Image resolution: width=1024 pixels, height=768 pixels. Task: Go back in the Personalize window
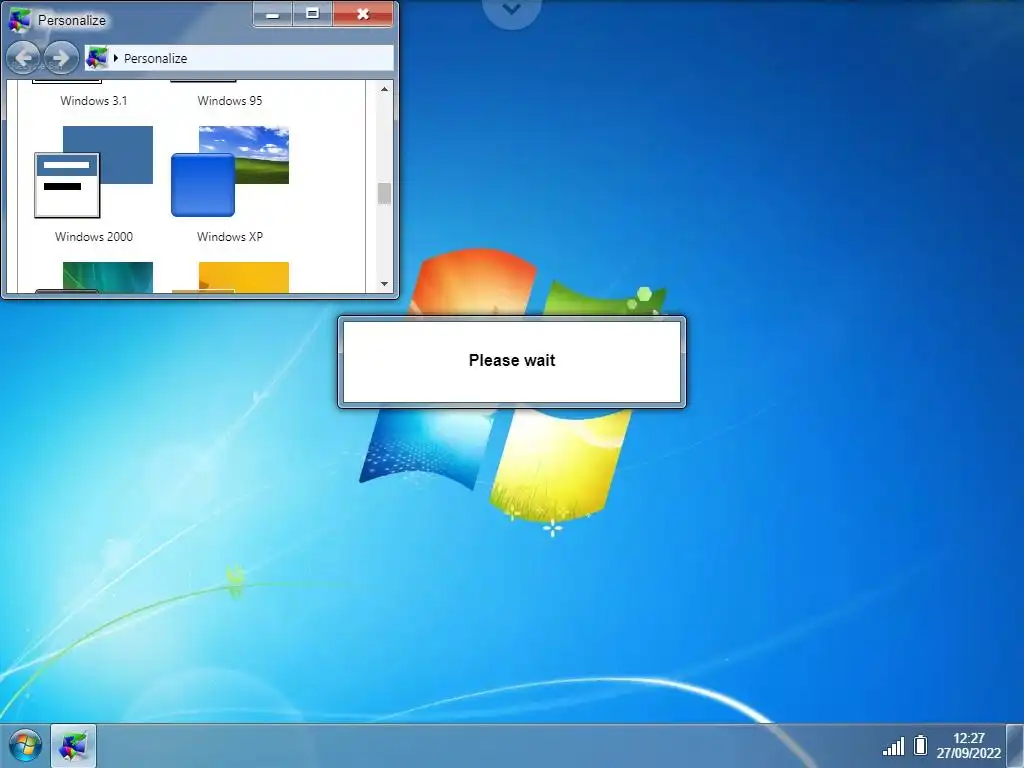pyautogui.click(x=23, y=58)
